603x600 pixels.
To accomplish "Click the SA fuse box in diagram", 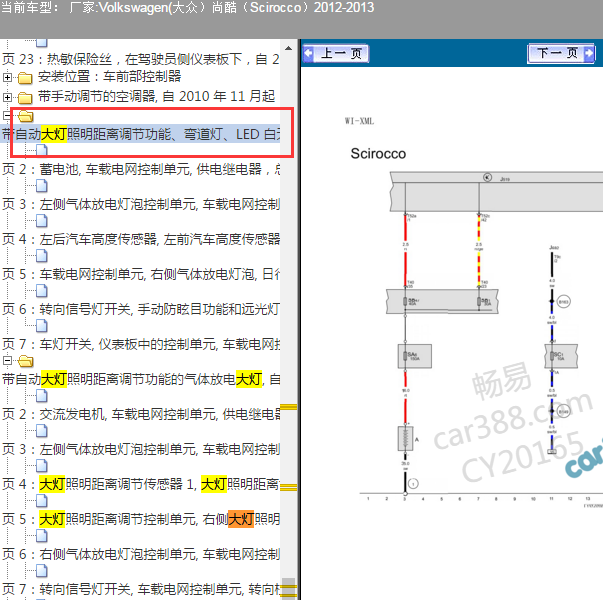I will tap(415, 356).
